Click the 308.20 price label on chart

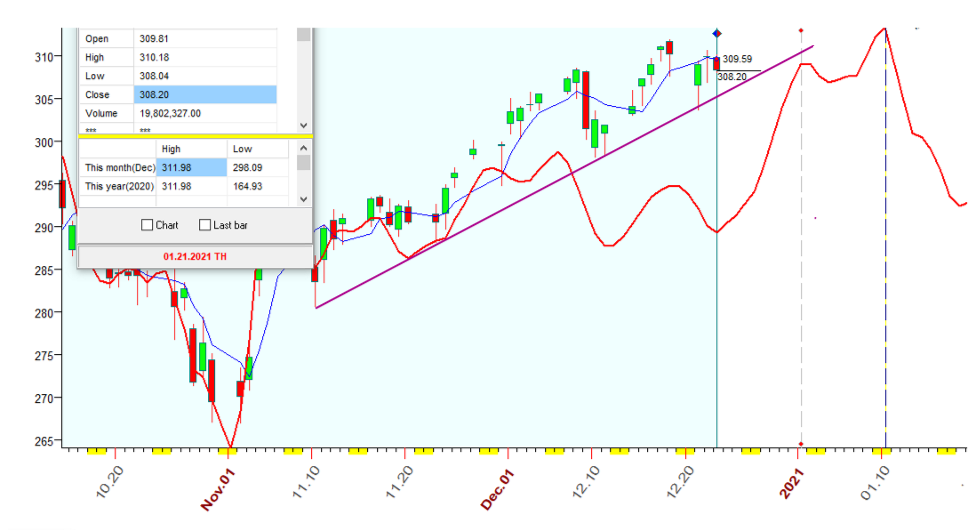point(732,77)
